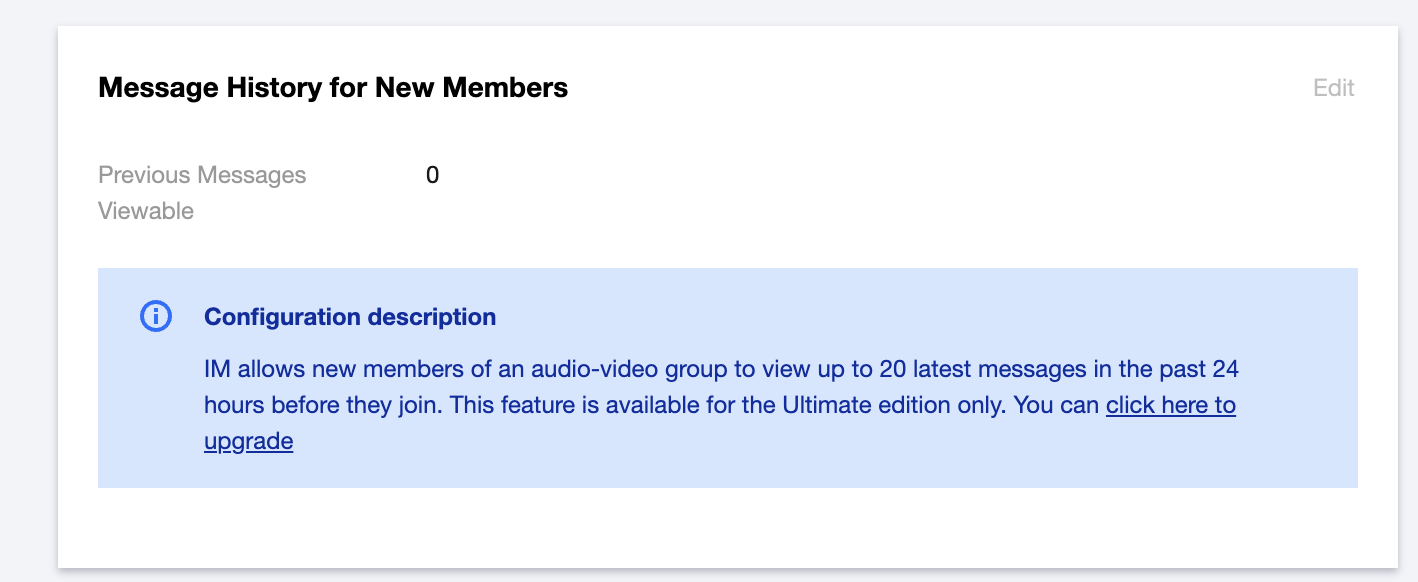Click the blue info circle icon
Viewport: 1418px width, 582px height.
[156, 317]
